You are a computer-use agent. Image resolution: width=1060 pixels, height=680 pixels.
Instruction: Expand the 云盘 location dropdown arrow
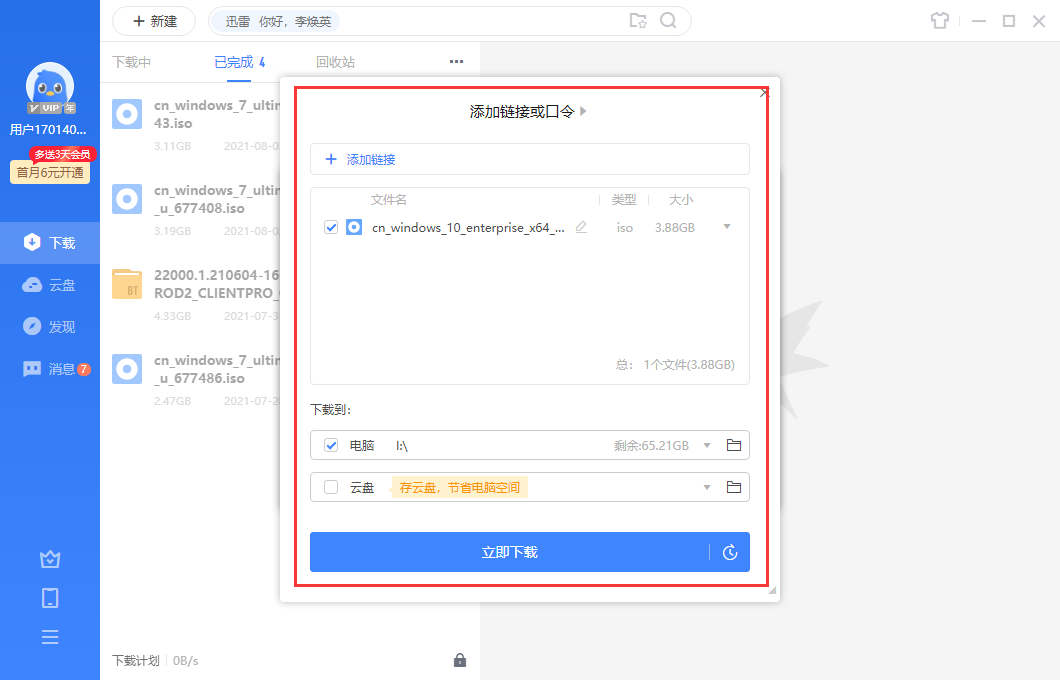(707, 487)
